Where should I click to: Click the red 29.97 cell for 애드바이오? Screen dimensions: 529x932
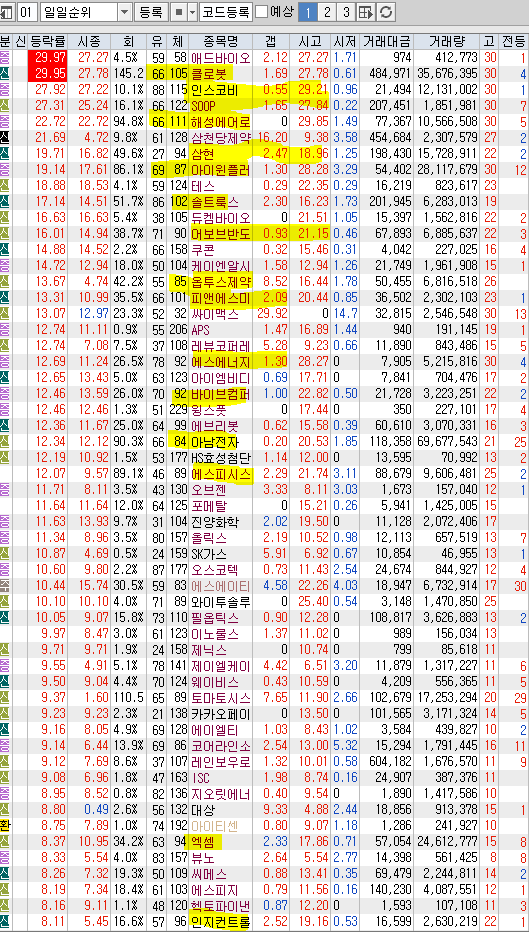click(48, 57)
